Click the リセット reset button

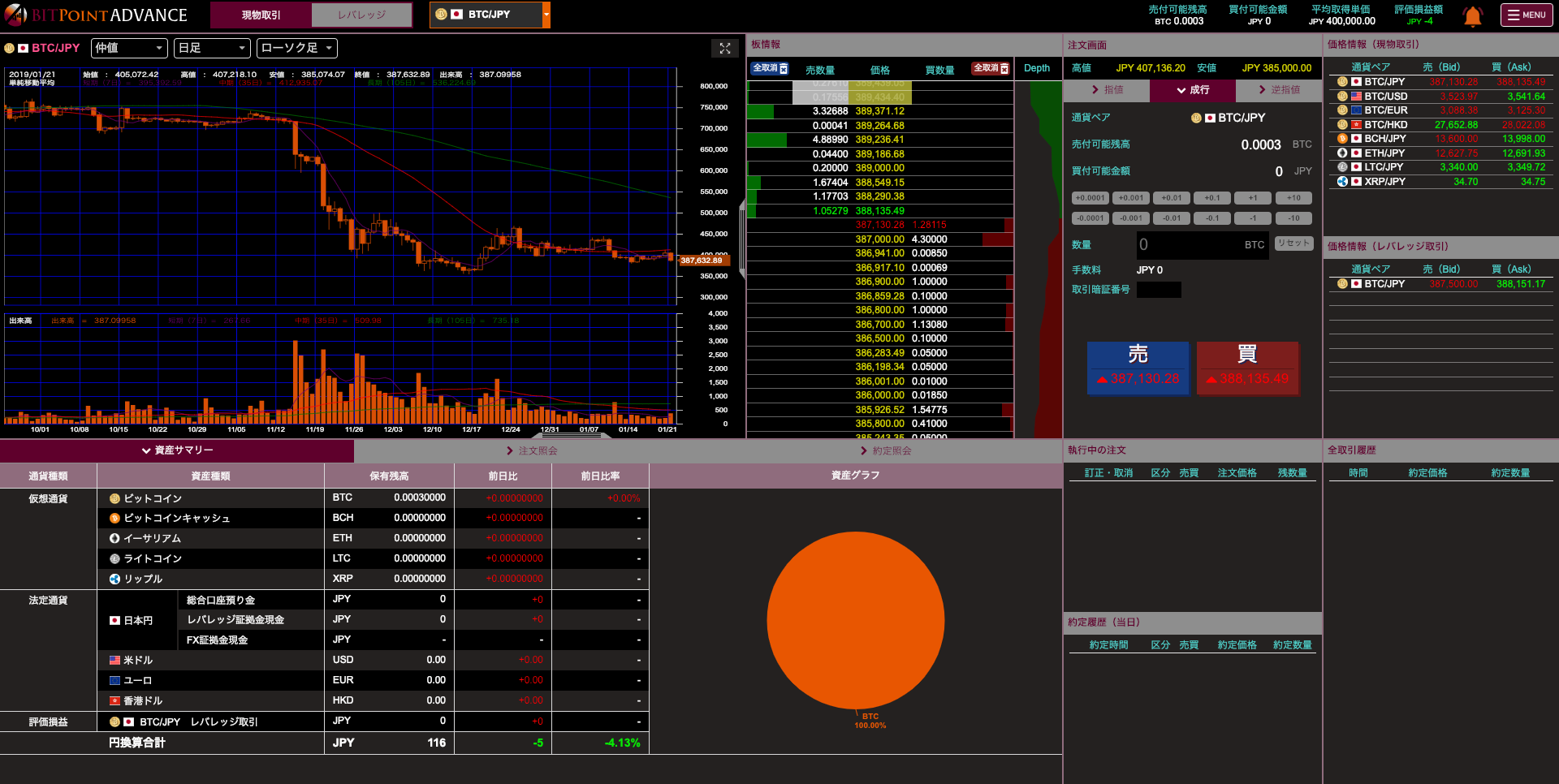1293,243
